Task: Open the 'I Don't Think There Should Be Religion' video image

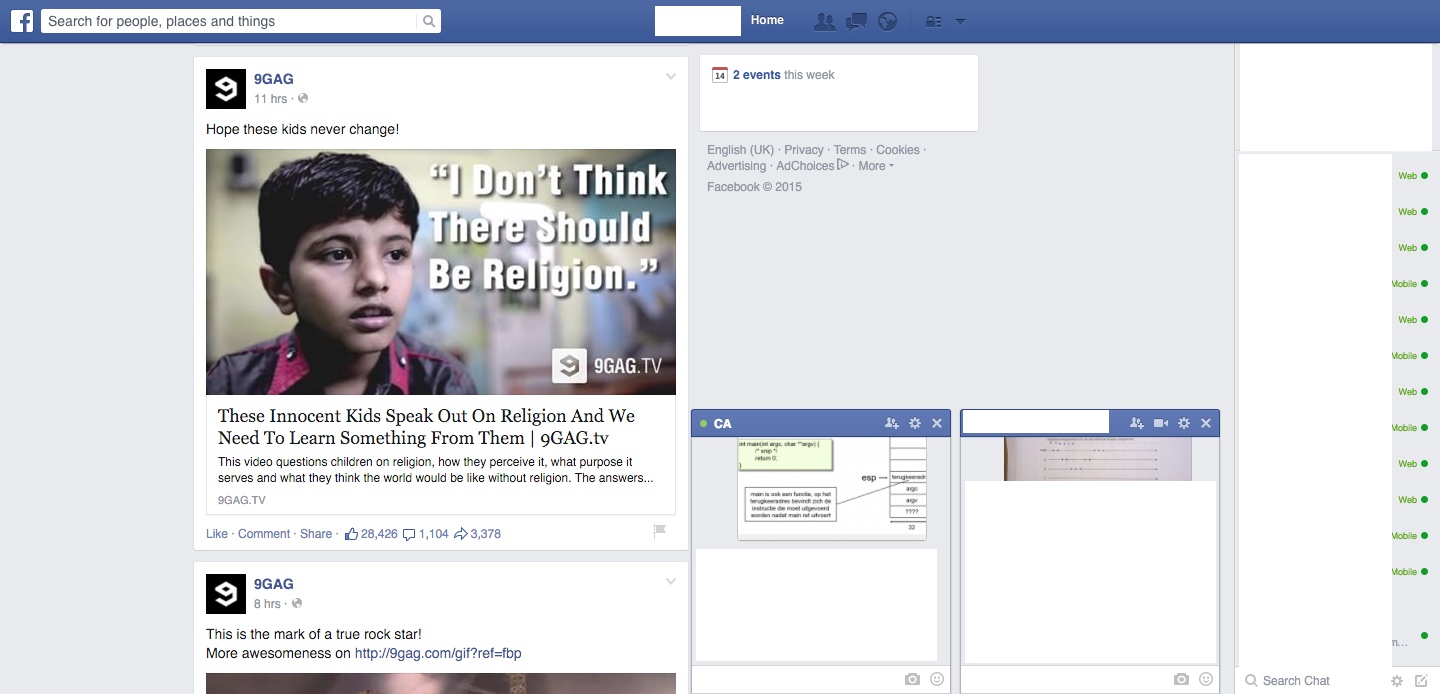Action: click(x=441, y=272)
